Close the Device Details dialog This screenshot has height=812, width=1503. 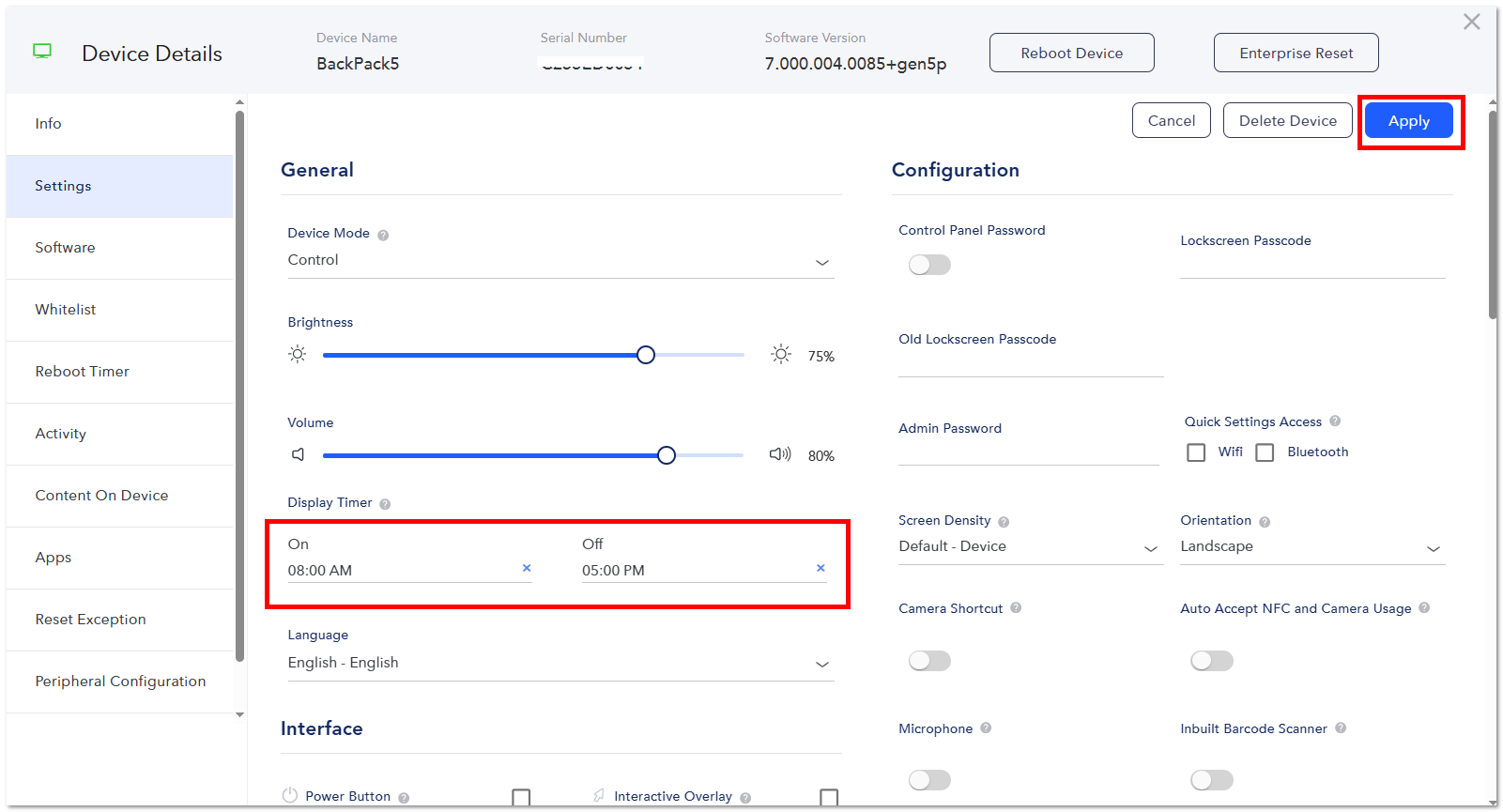(1471, 22)
